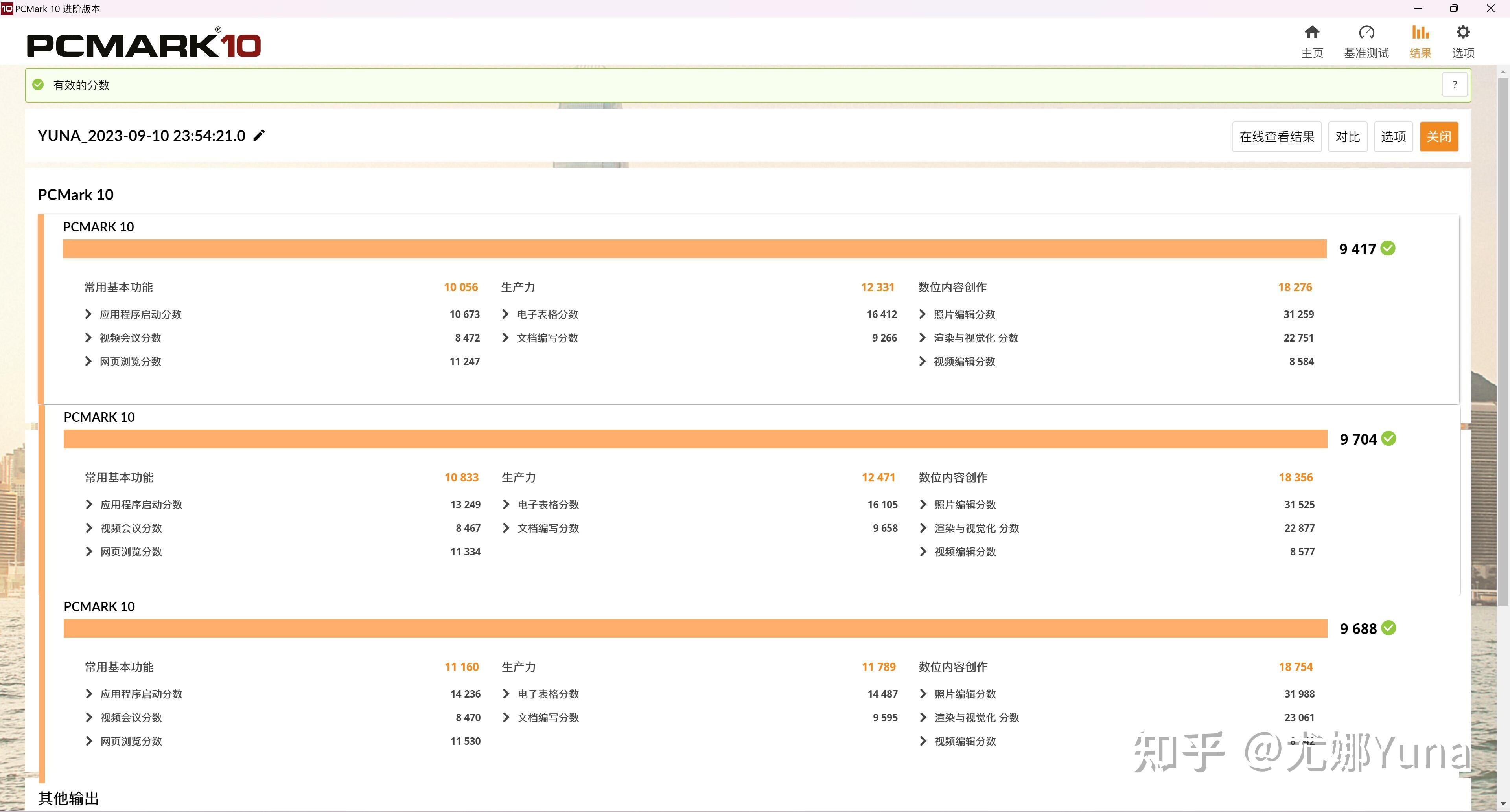Click the 选项 button beside 对比
This screenshot has height=812, width=1510.
tap(1393, 137)
